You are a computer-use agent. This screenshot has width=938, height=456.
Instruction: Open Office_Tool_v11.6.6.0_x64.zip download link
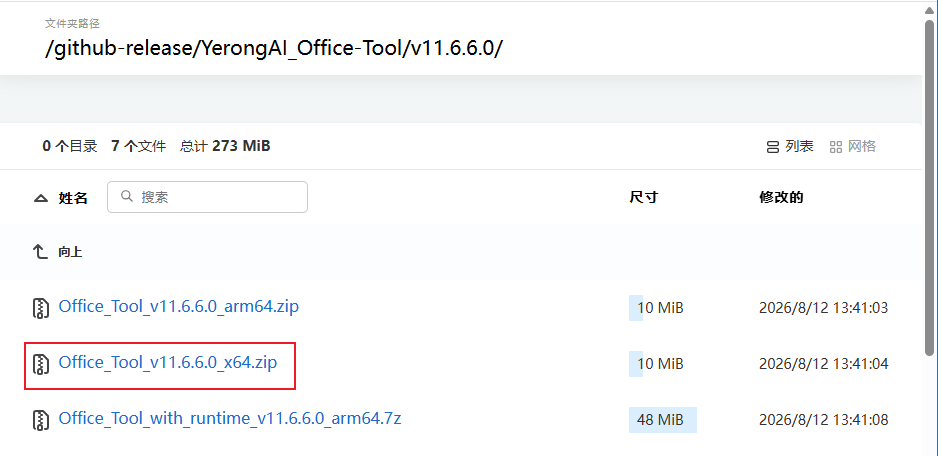(x=168, y=363)
